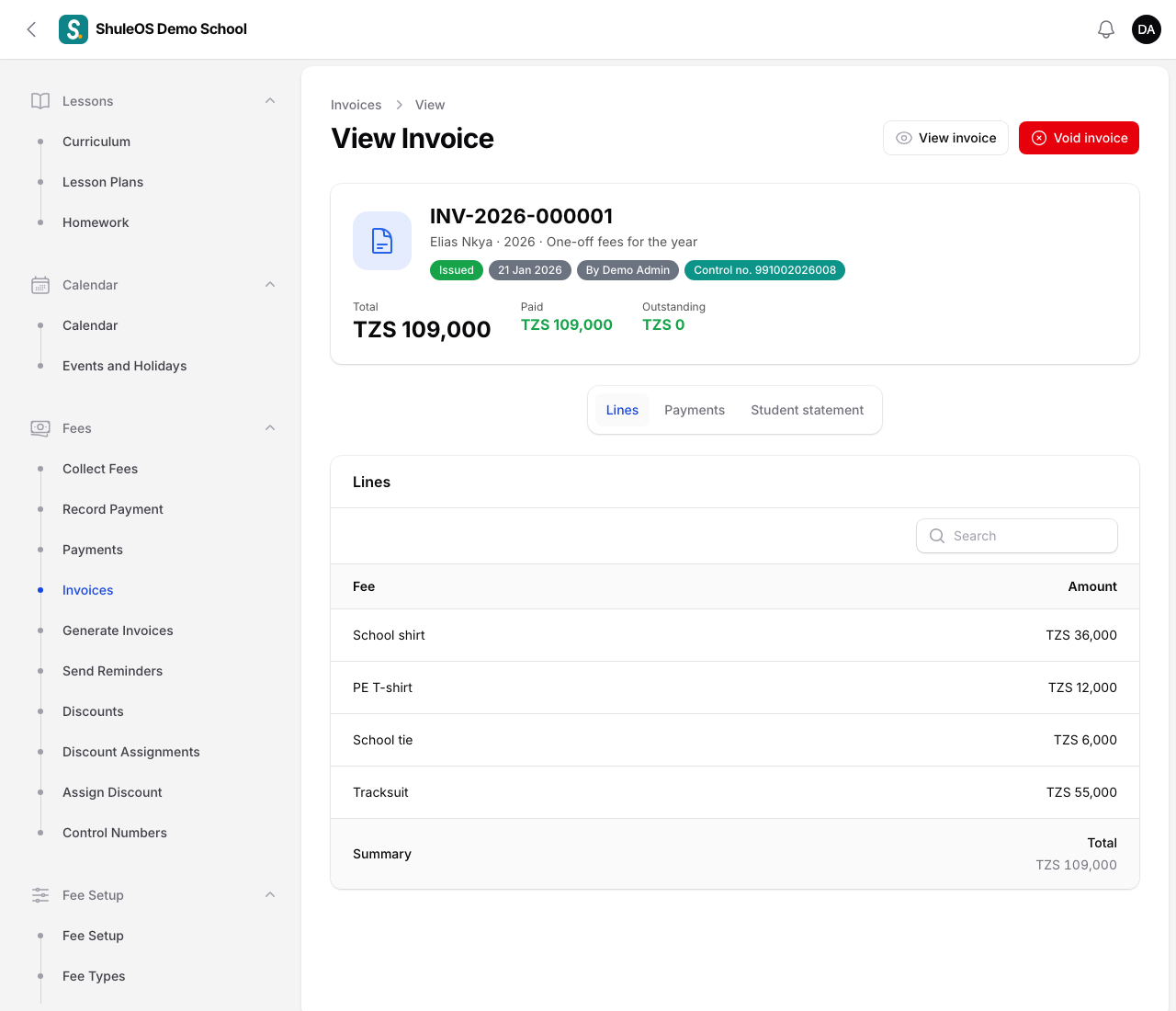The width and height of the screenshot is (1176, 1011).
Task: Open the notifications bell
Action: point(1106,29)
